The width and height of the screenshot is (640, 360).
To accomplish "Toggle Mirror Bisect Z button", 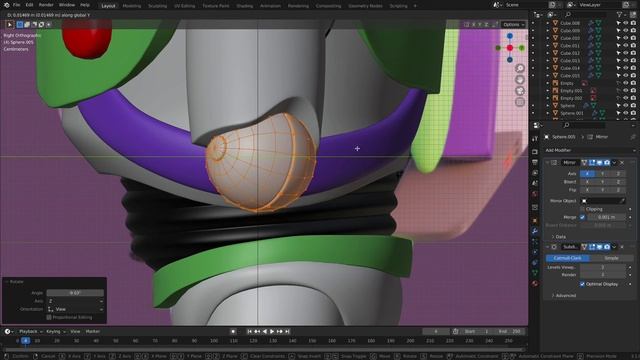I will (x=618, y=182).
